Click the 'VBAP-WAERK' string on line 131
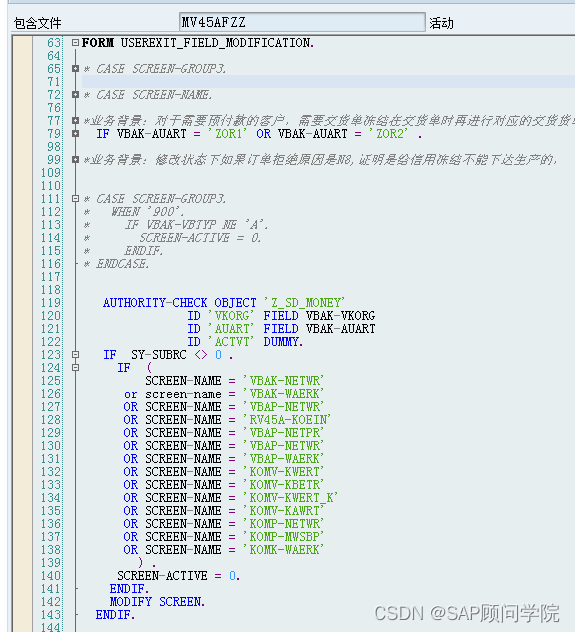Screen dimensions: 575x632 283,459
